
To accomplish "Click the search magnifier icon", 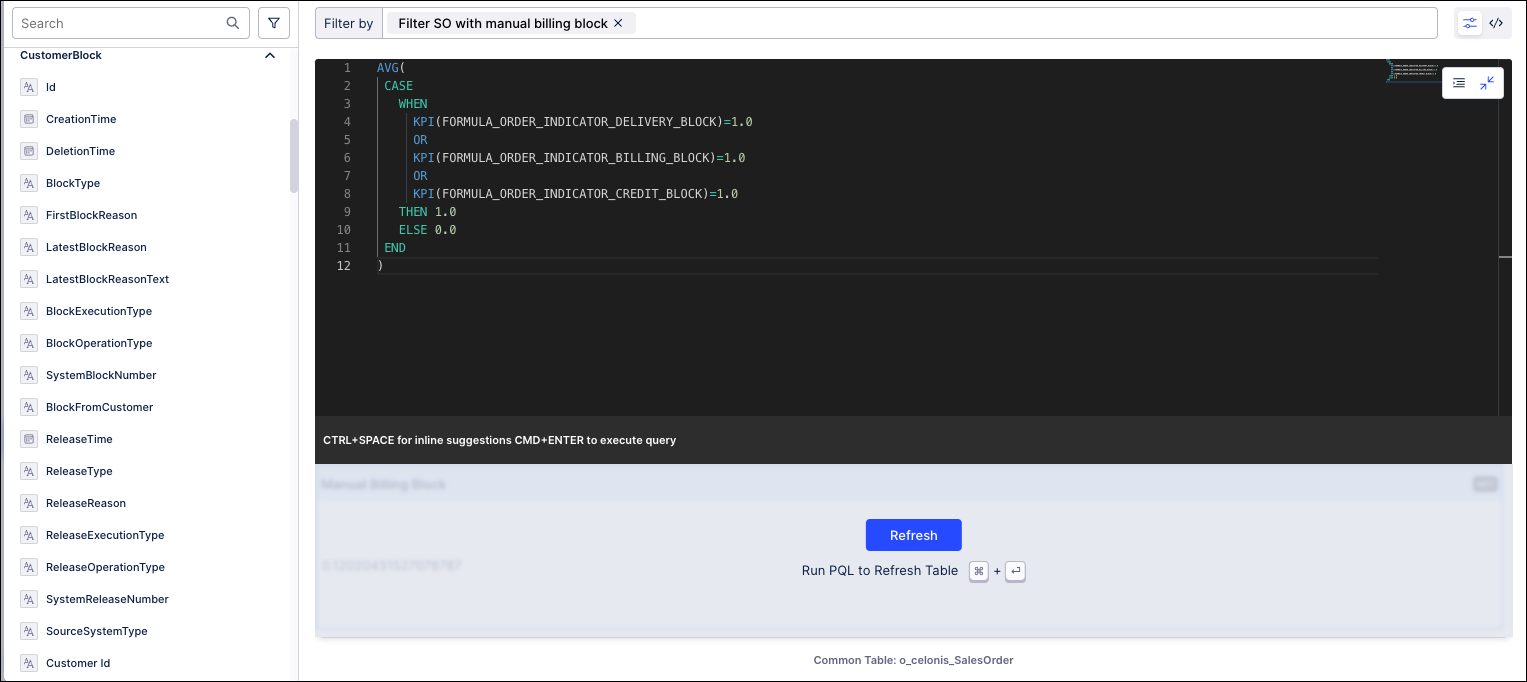I will [x=233, y=23].
